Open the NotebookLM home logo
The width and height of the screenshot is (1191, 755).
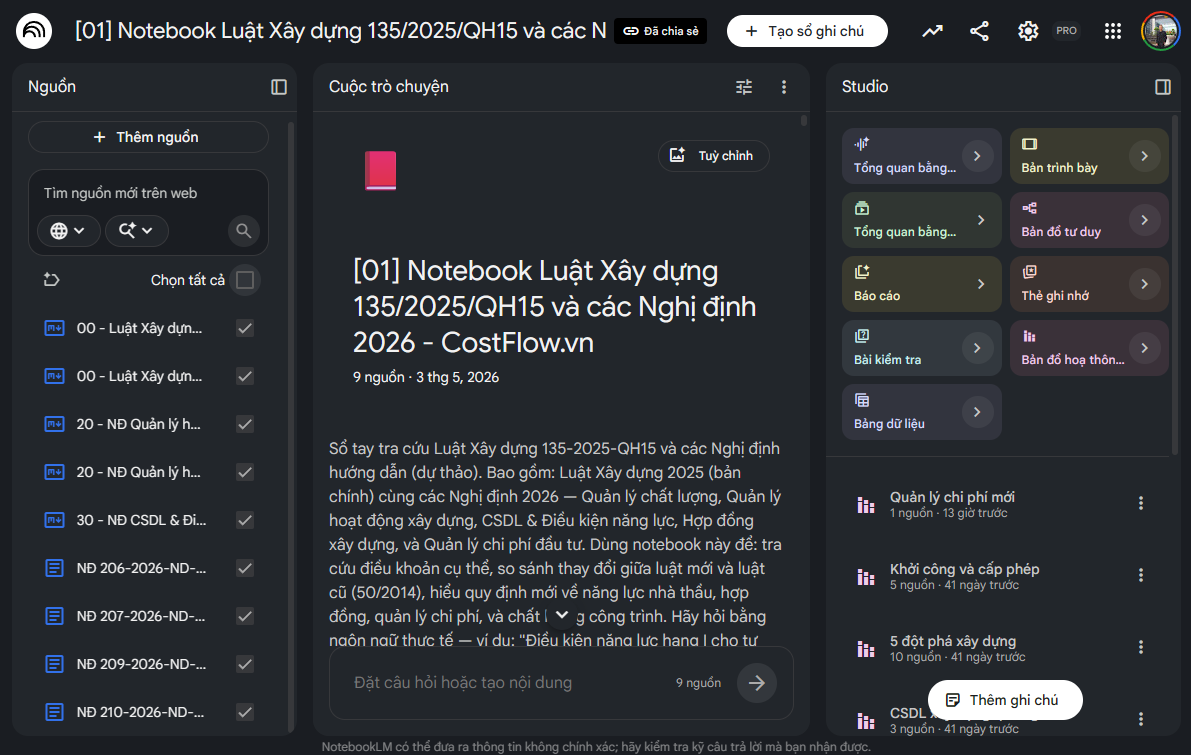[x=34, y=31]
